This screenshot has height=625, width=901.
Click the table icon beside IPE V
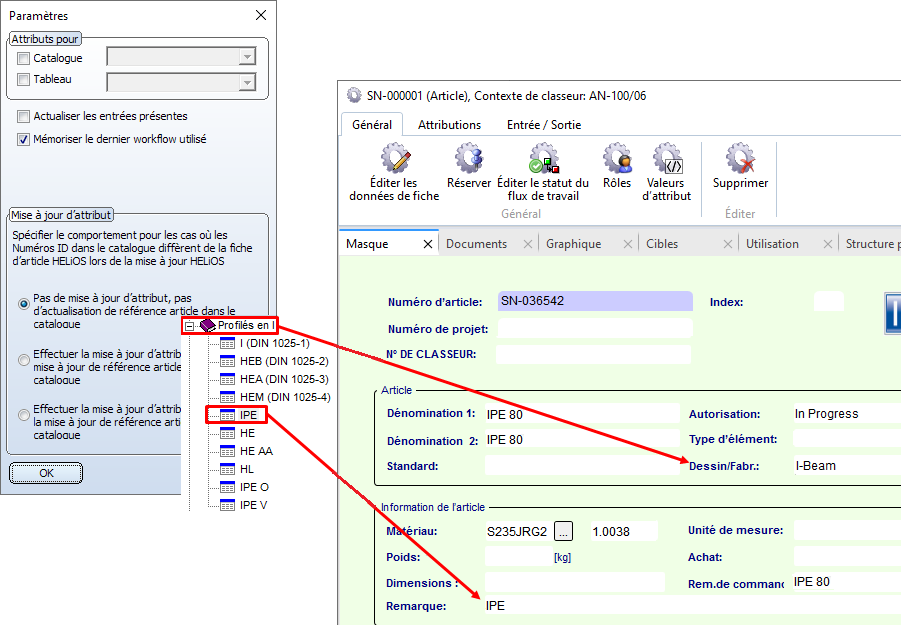(x=228, y=505)
